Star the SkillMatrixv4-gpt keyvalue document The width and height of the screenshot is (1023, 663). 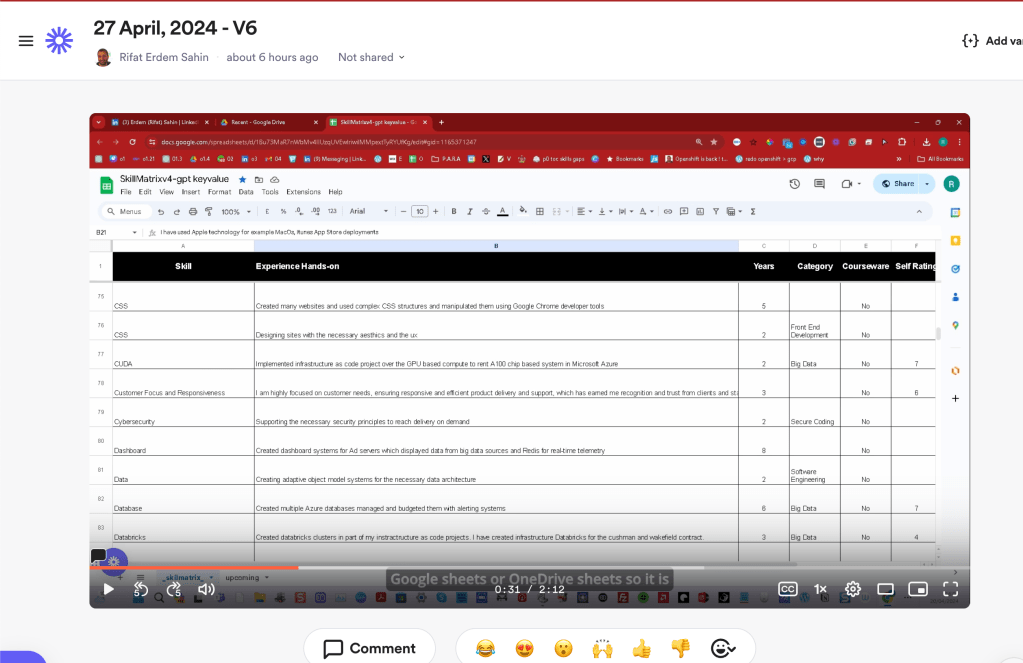tap(243, 179)
